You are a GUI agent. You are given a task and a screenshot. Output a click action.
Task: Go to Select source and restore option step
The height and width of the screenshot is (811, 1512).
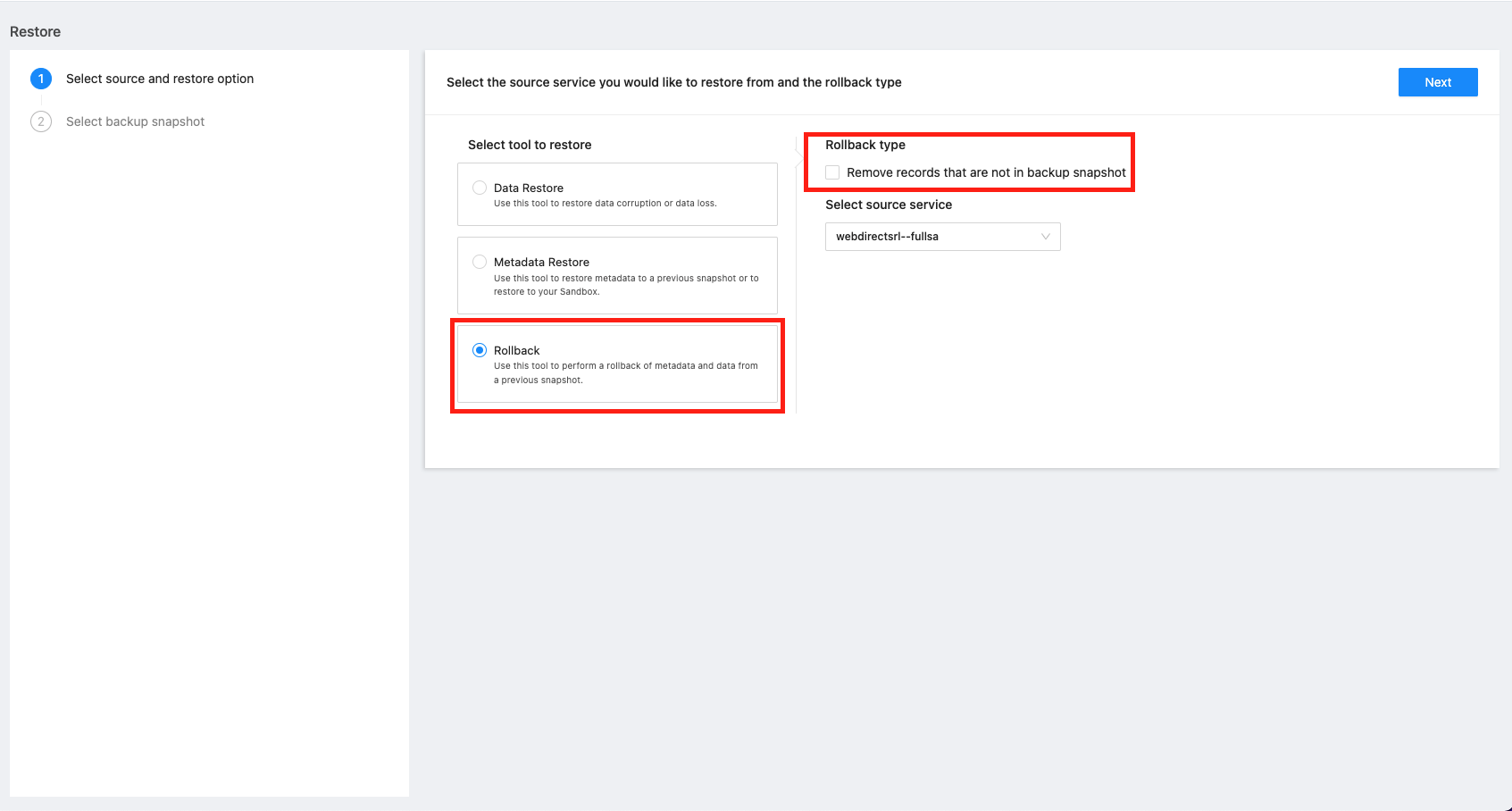click(160, 79)
